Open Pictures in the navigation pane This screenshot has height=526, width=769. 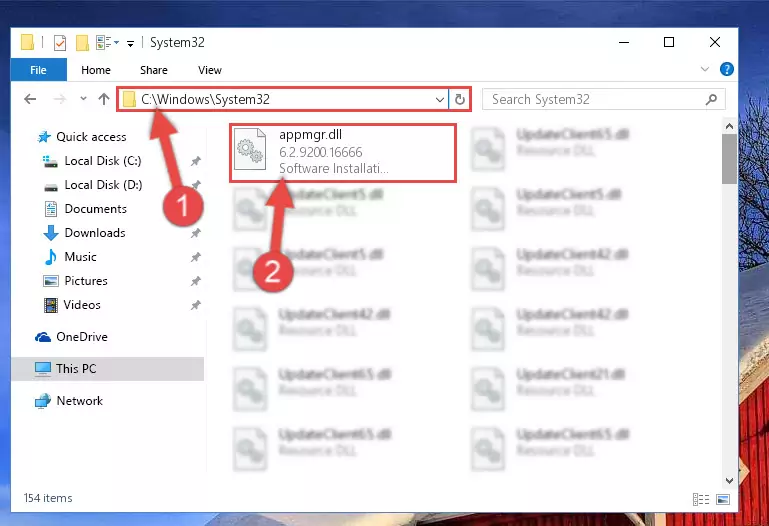pos(86,281)
